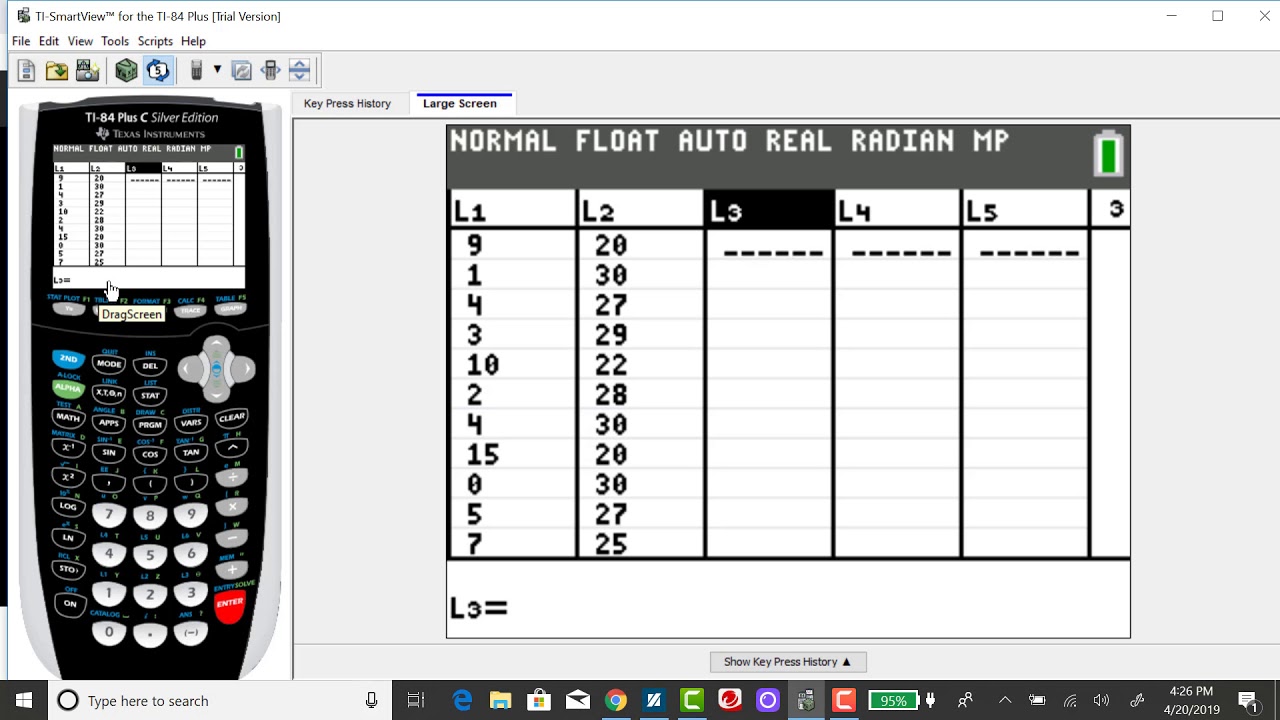This screenshot has width=1280, height=720.
Task: Click the volume icon in system tray
Action: pos(1101,701)
